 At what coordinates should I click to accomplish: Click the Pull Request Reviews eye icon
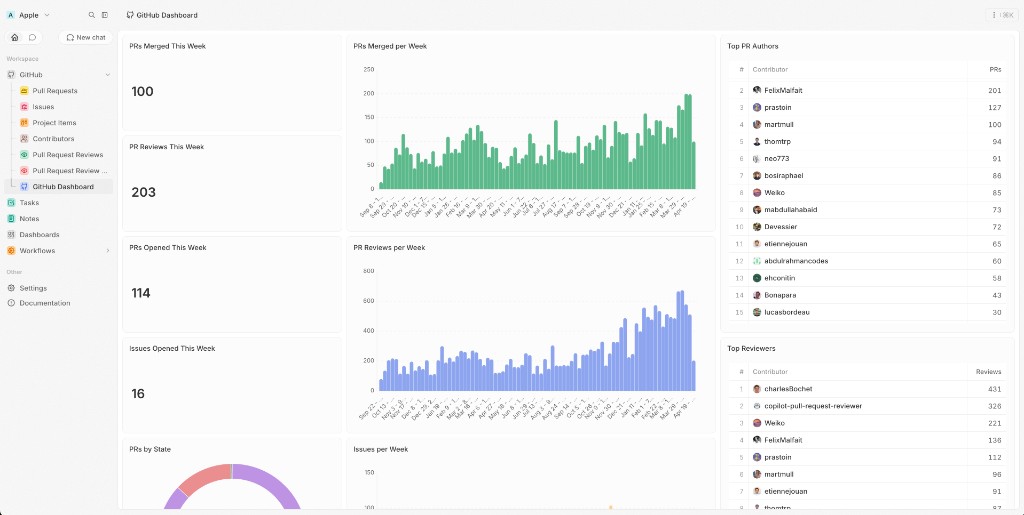(x=24, y=155)
